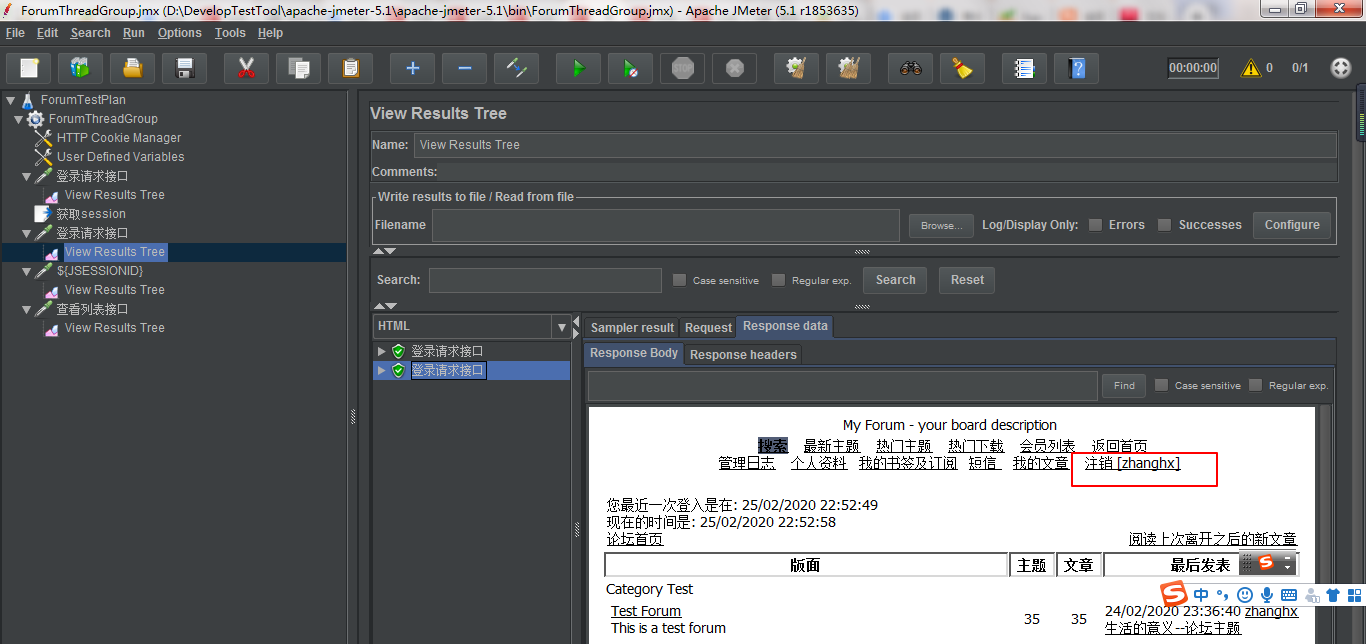Click the remote engines globe icon

[1341, 68]
